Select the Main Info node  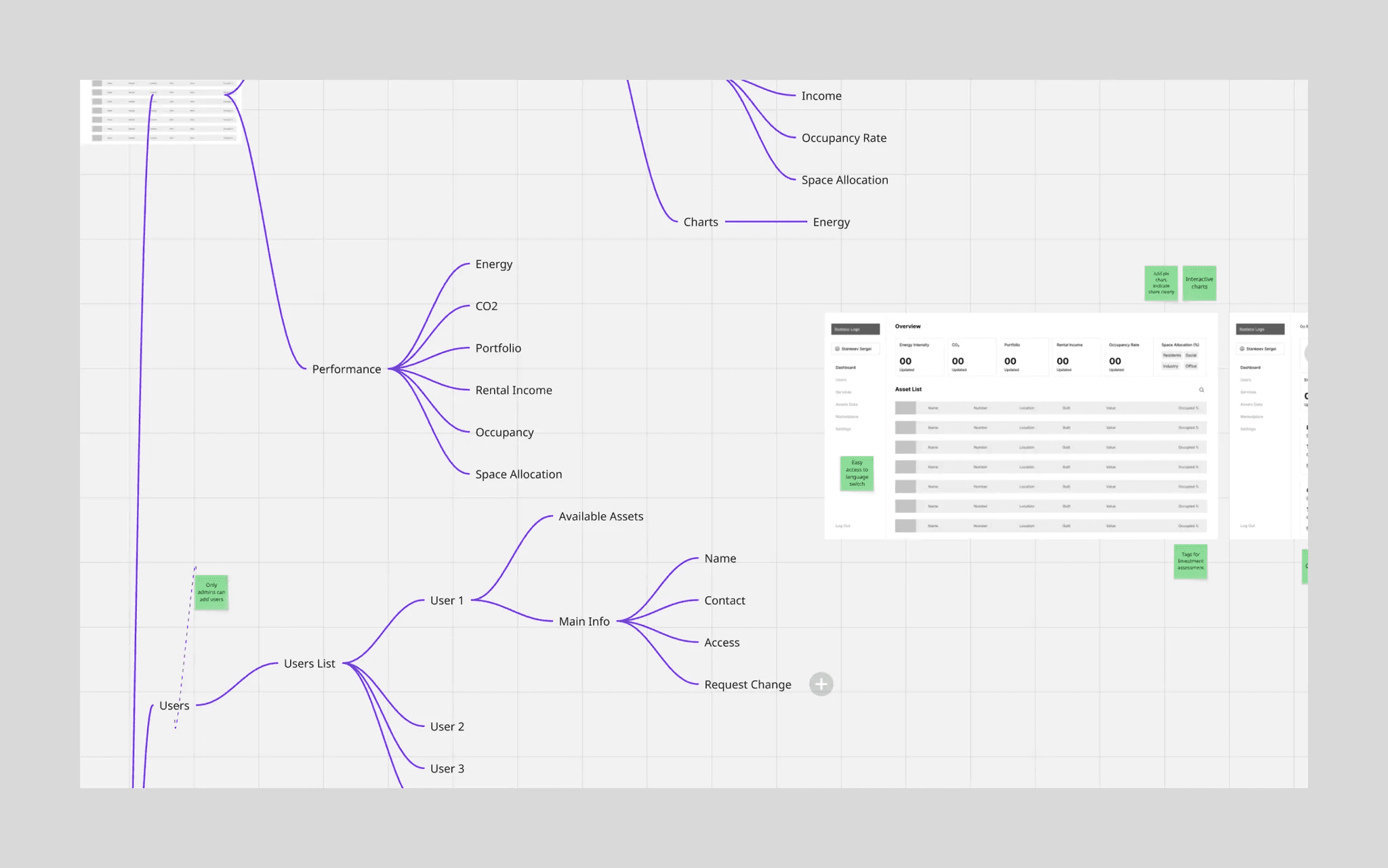584,621
